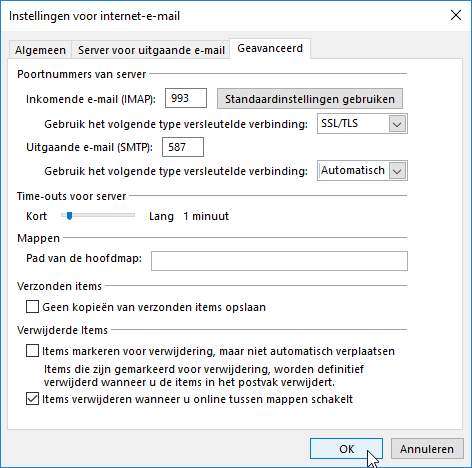Viewport: 472px width, 468px height.
Task: Click the Annuleren button
Action: click(427, 449)
